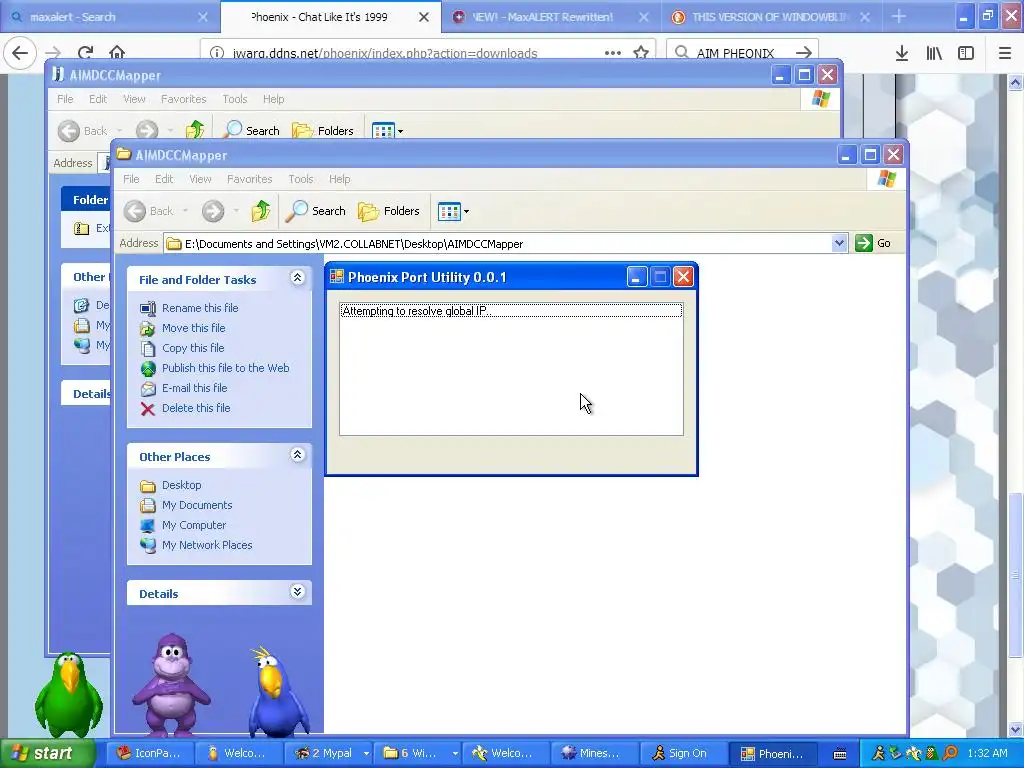This screenshot has width=1024, height=768.
Task: Open View menu in front AIMDCCMapper window
Action: [x=200, y=179]
